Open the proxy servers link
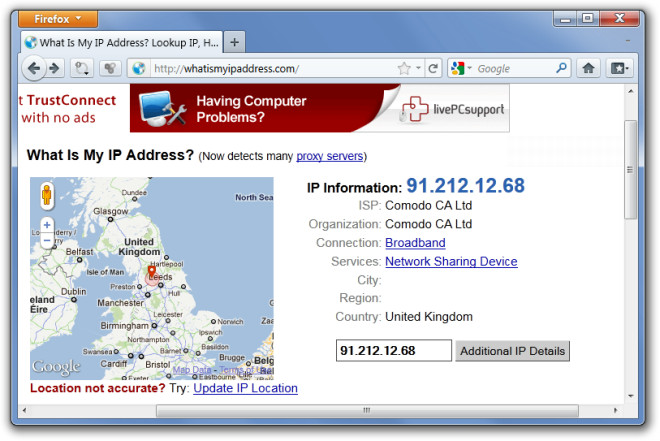Image resolution: width=660 pixels, height=441 pixels. point(330,156)
